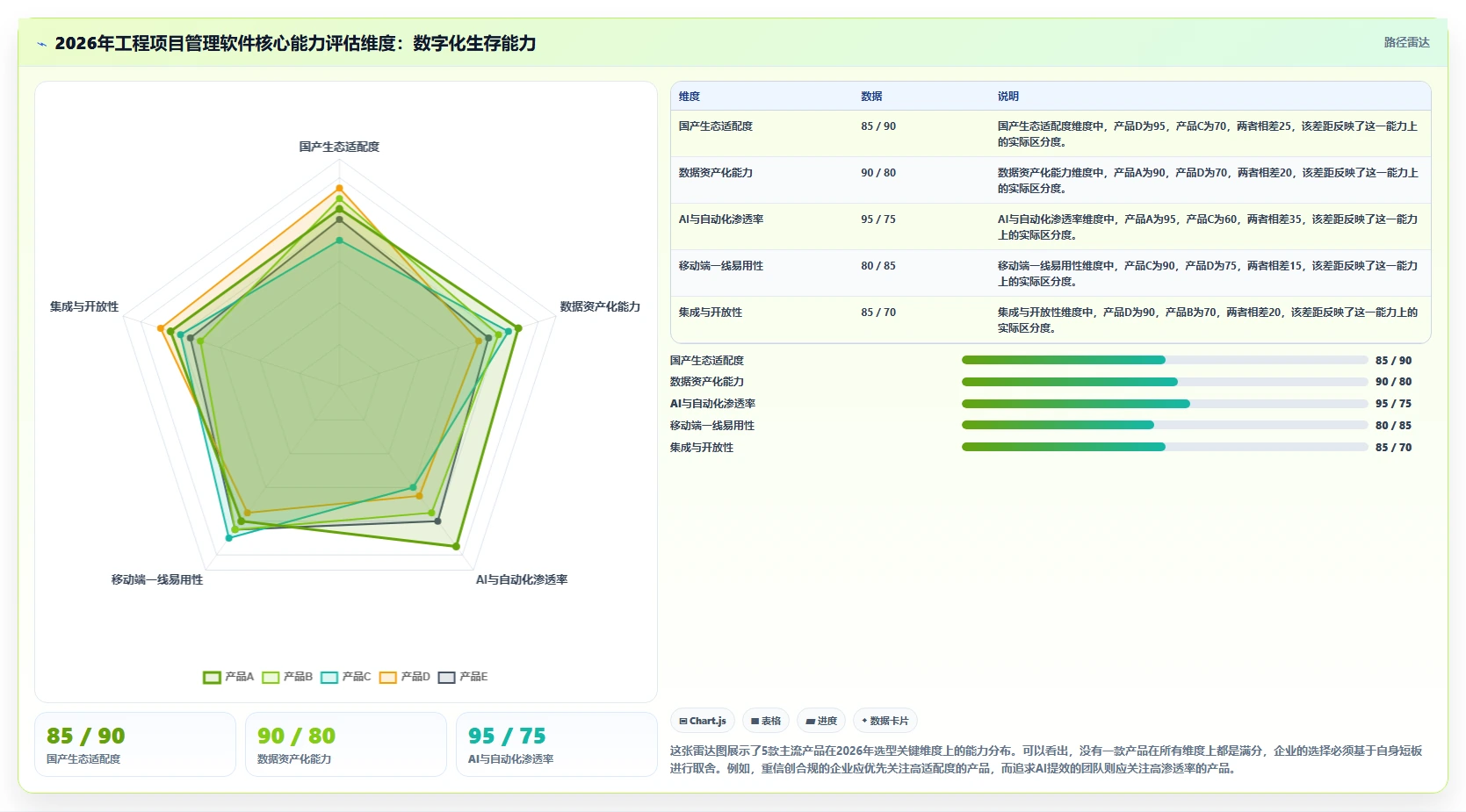Toggle the 产品B legend item

click(x=287, y=677)
